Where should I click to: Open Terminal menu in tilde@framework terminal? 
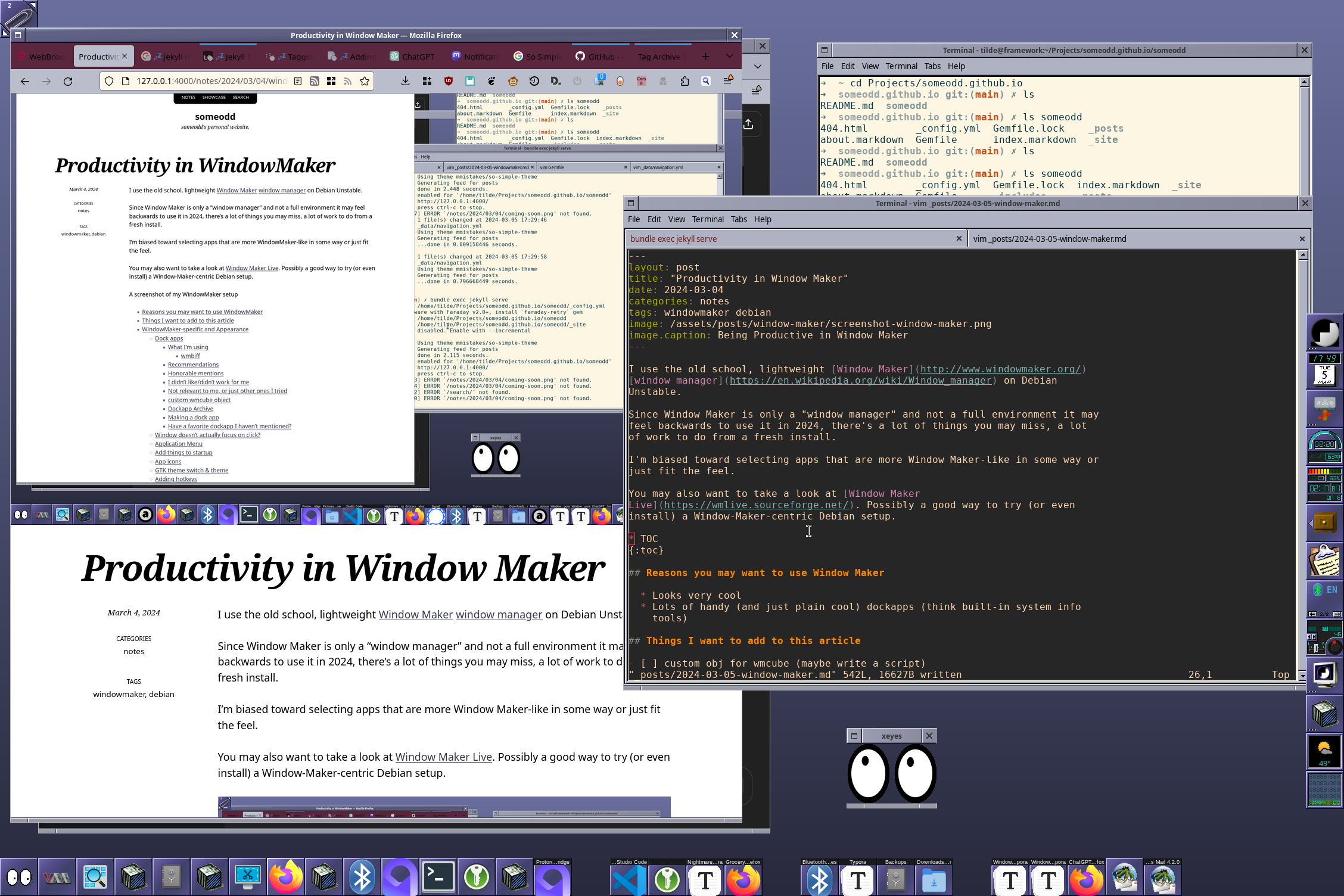tap(901, 66)
